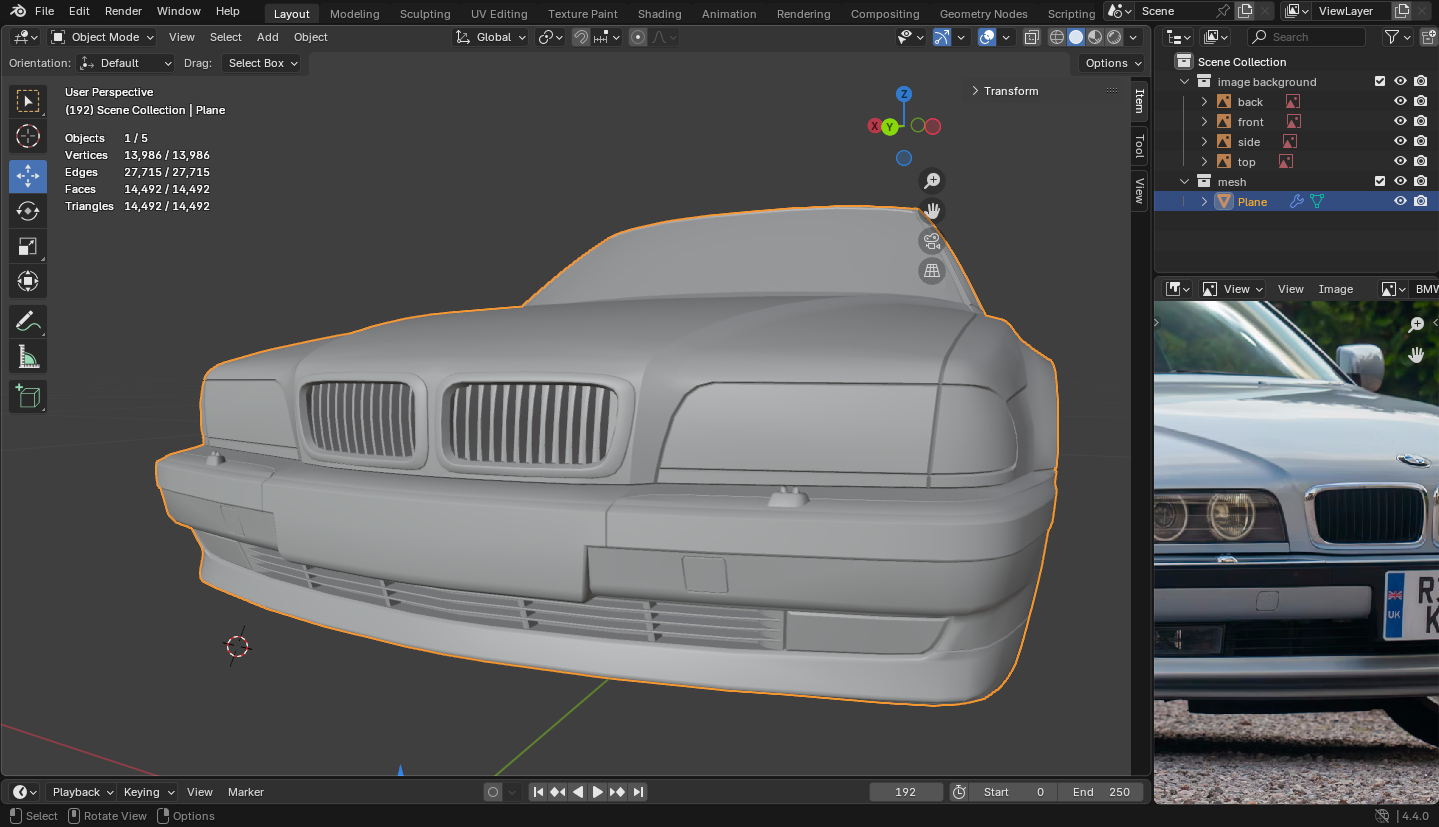Open the Global orientation dropdown
This screenshot has width=1439, height=827.
pos(491,37)
